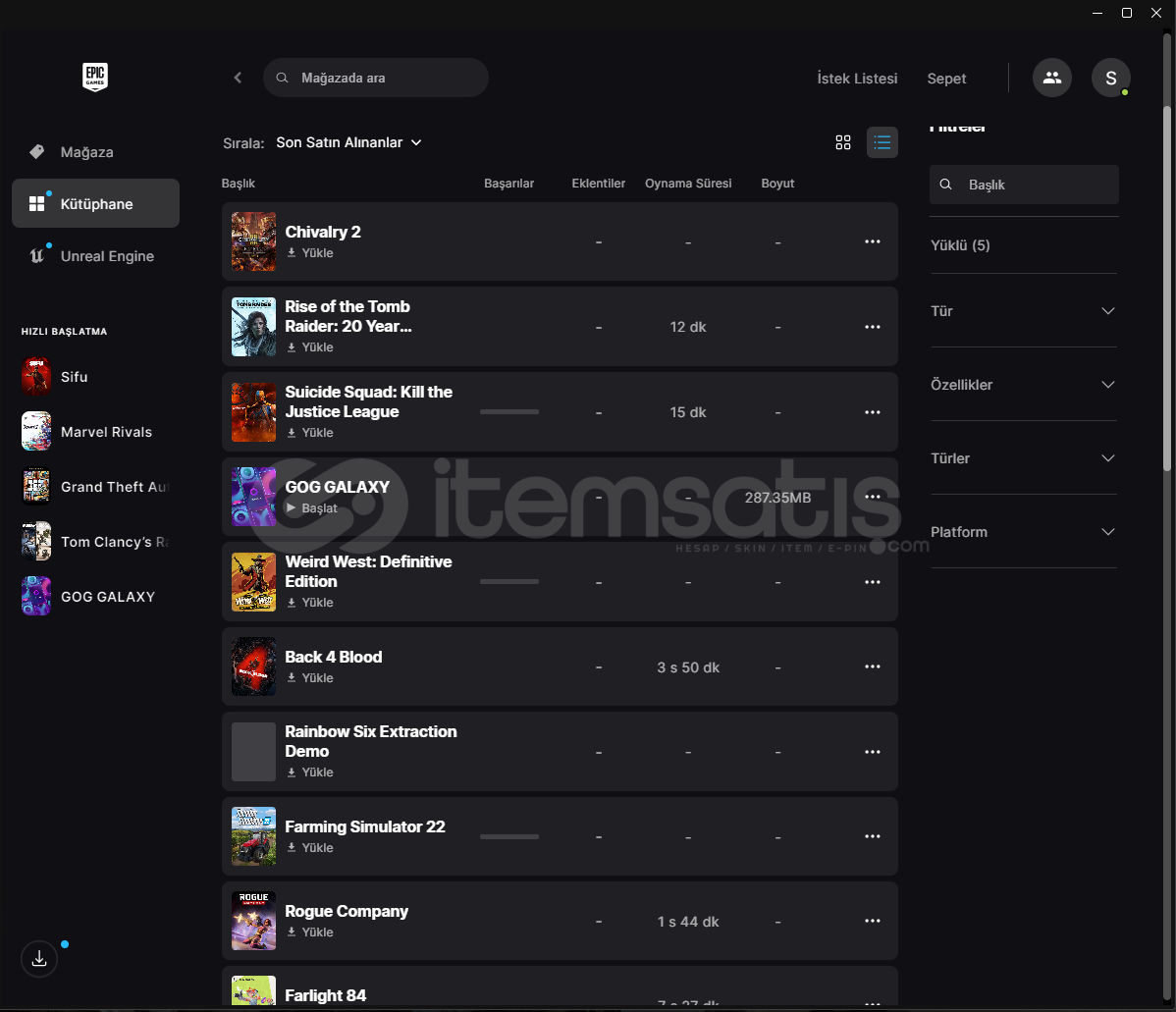This screenshot has height=1012, width=1176.
Task: Filter by Yüklü (5) installed games
Action: [961, 245]
